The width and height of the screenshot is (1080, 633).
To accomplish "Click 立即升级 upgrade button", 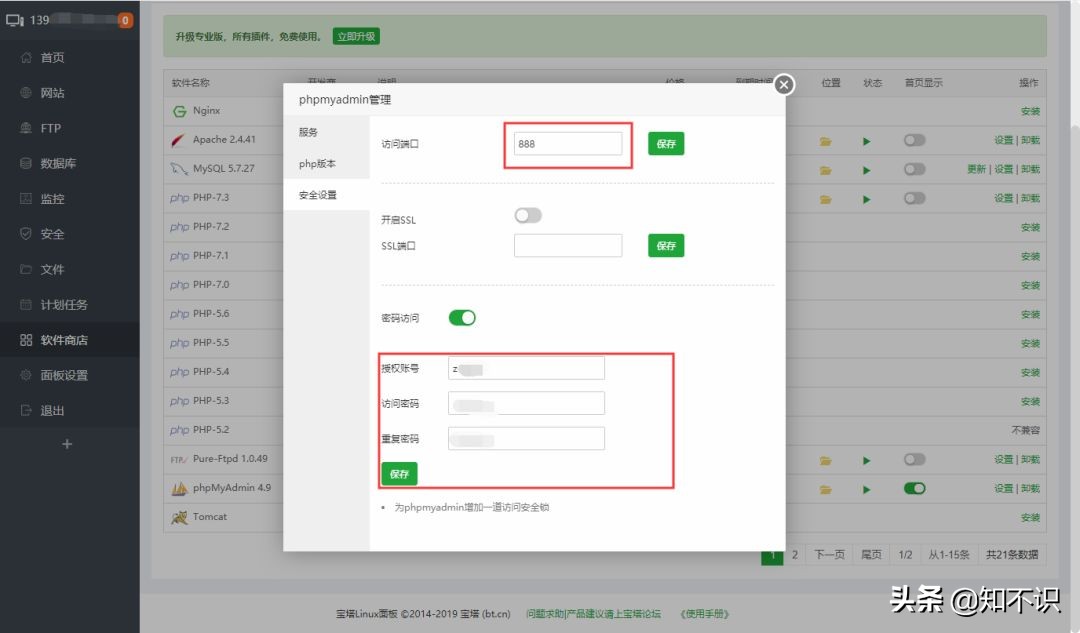I will [356, 37].
